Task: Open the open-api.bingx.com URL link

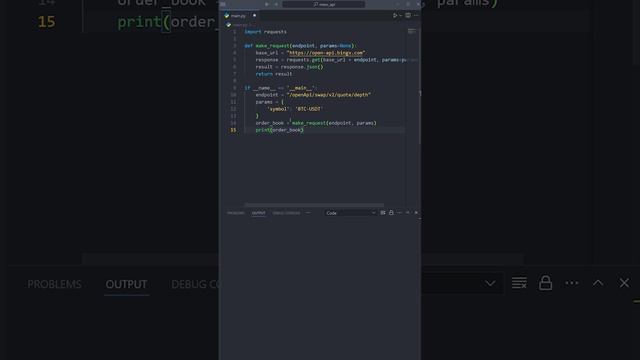Action: tap(326, 53)
